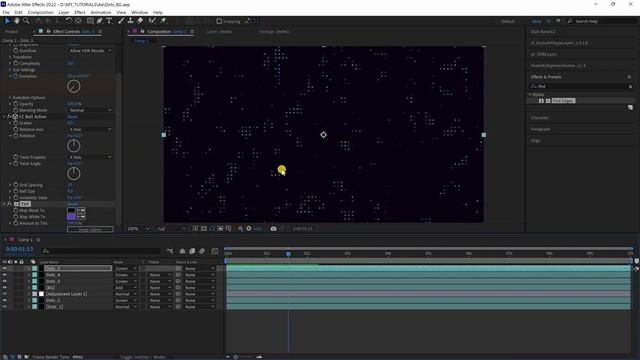Image resolution: width=640 pixels, height=360 pixels.
Task: Open the File menu
Action: pyautogui.click(x=6, y=12)
